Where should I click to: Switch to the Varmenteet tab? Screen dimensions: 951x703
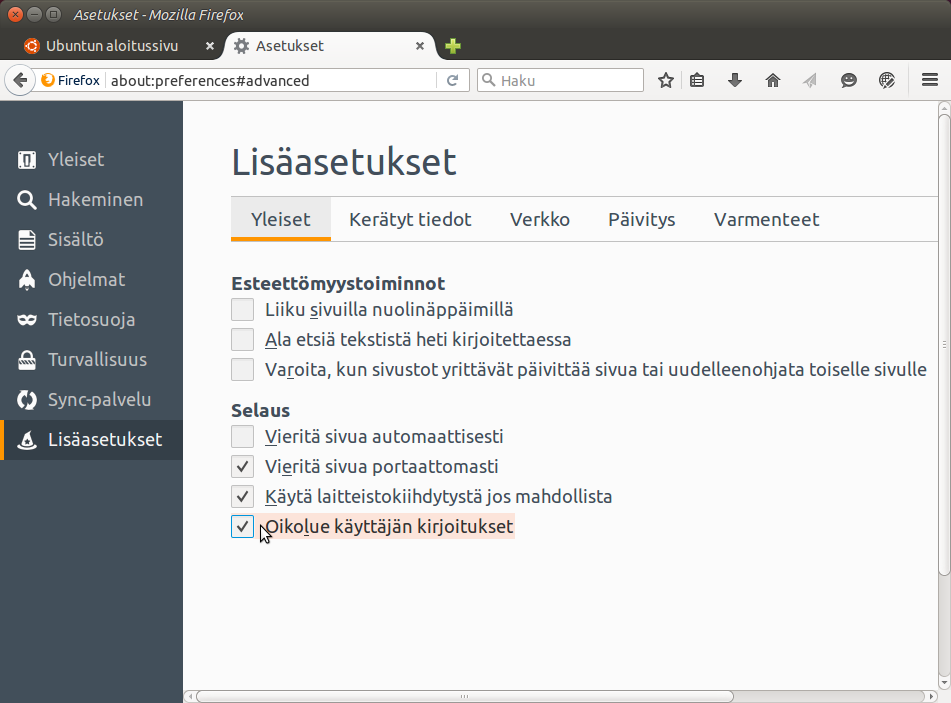point(766,220)
